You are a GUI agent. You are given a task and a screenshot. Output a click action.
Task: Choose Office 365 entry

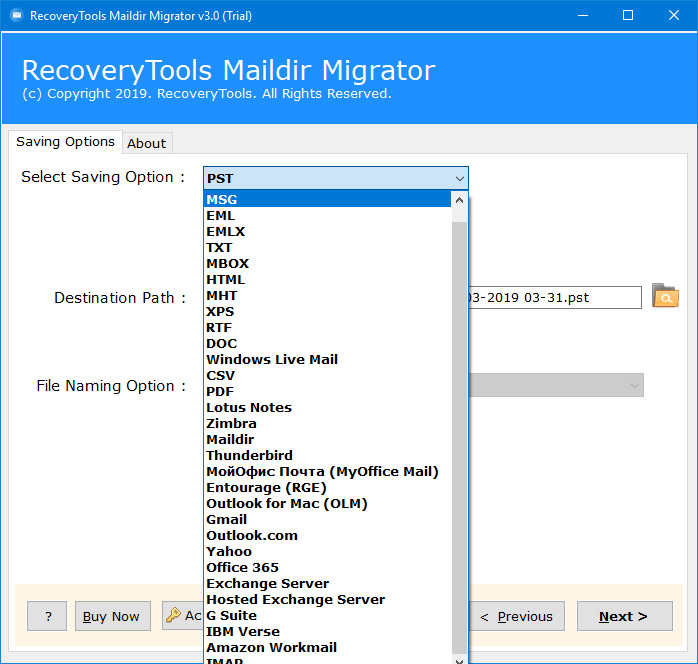coord(328,568)
